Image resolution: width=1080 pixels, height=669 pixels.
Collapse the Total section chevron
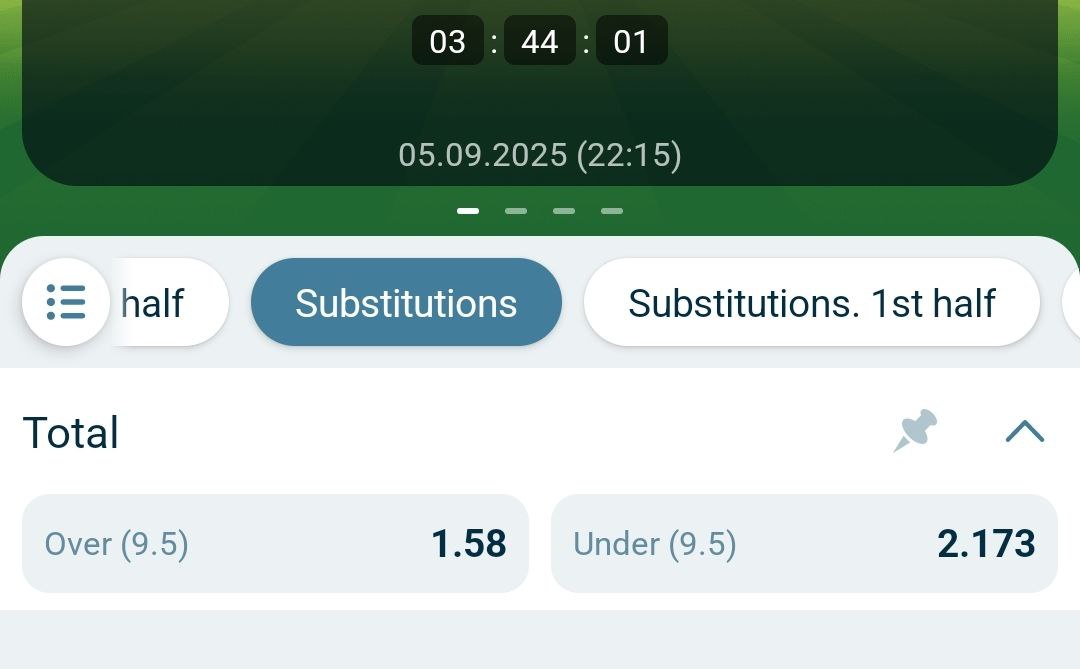[1024, 431]
